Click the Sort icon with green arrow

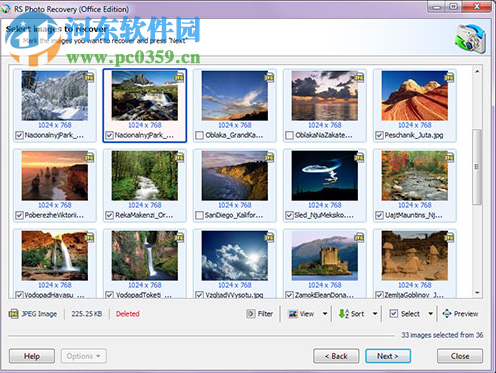click(x=344, y=314)
